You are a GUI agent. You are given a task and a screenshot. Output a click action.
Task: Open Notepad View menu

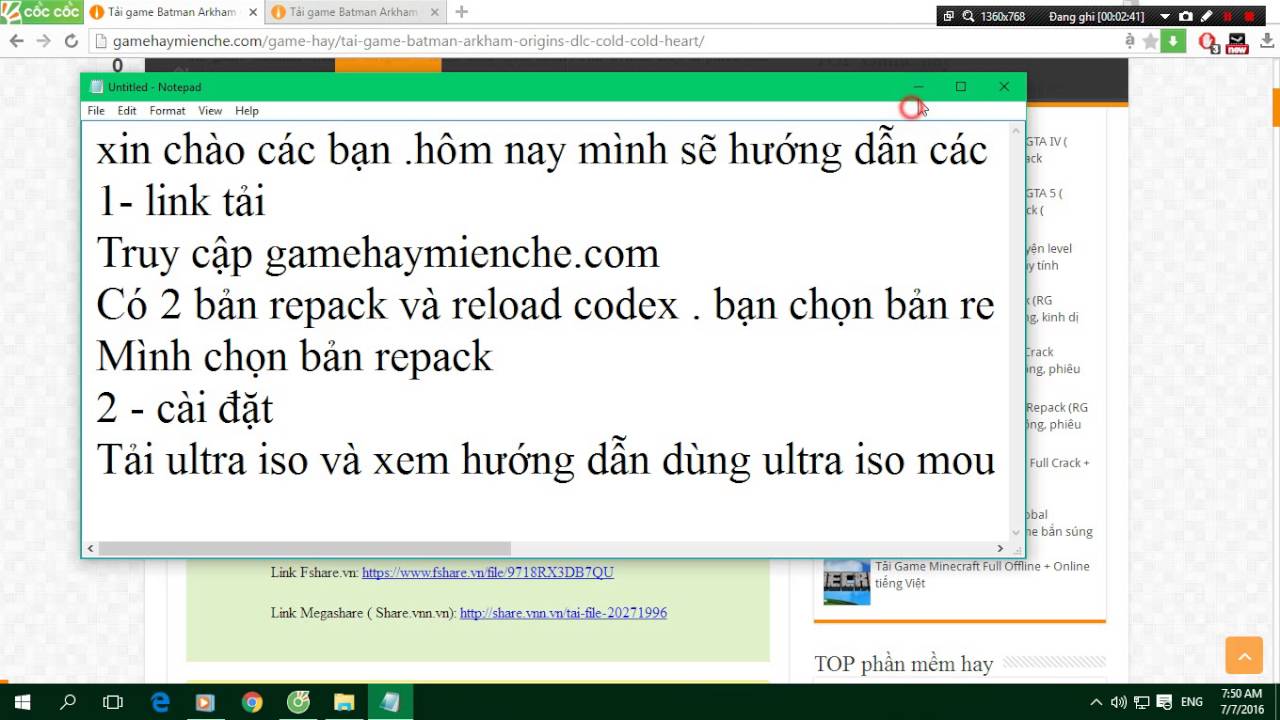(210, 111)
